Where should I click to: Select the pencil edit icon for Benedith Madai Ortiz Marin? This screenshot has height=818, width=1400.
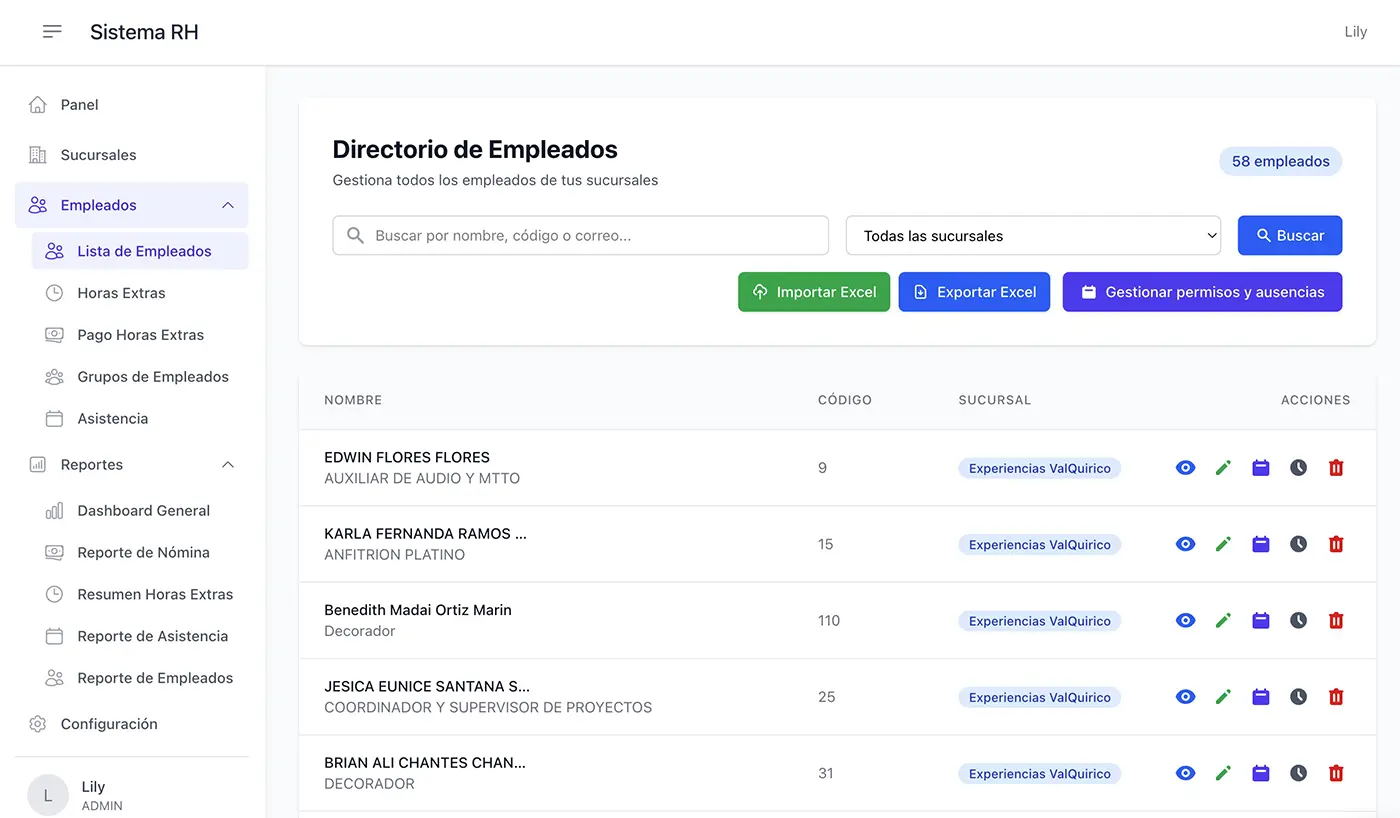click(x=1223, y=620)
